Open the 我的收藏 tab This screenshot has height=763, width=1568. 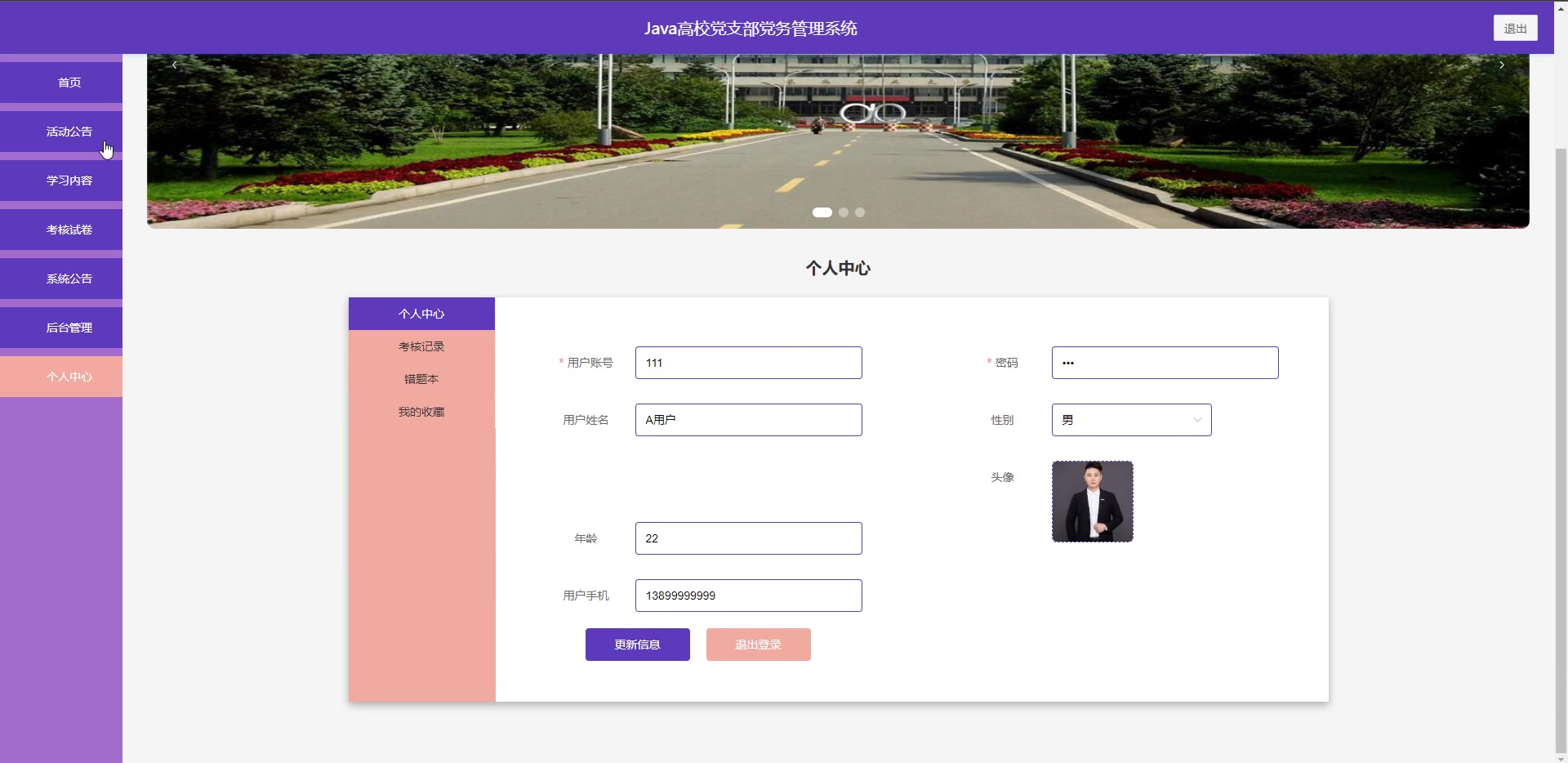tap(421, 412)
